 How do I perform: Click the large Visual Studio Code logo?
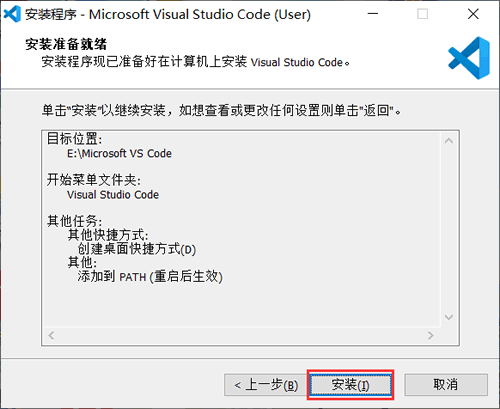(x=469, y=58)
